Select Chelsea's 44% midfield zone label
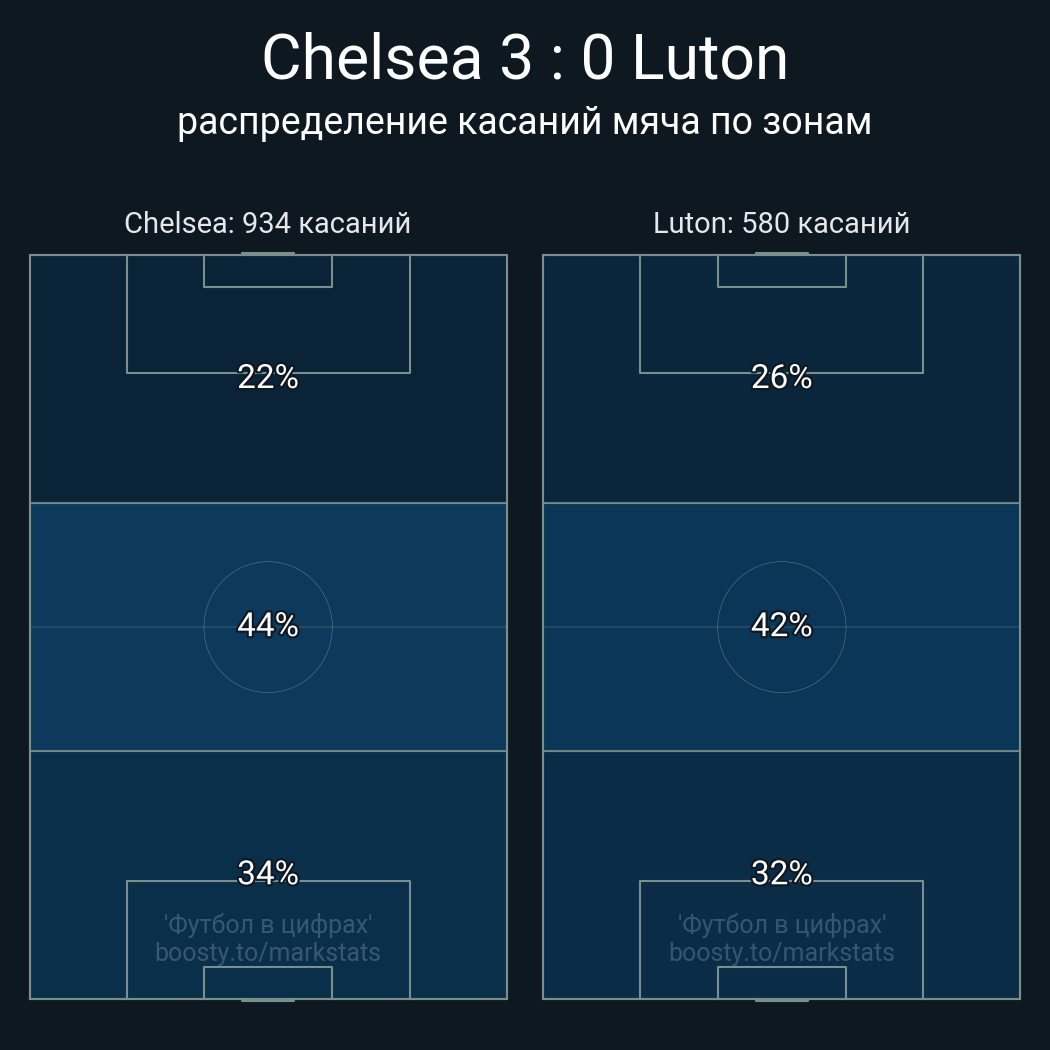The height and width of the screenshot is (1050, 1050). 267,625
